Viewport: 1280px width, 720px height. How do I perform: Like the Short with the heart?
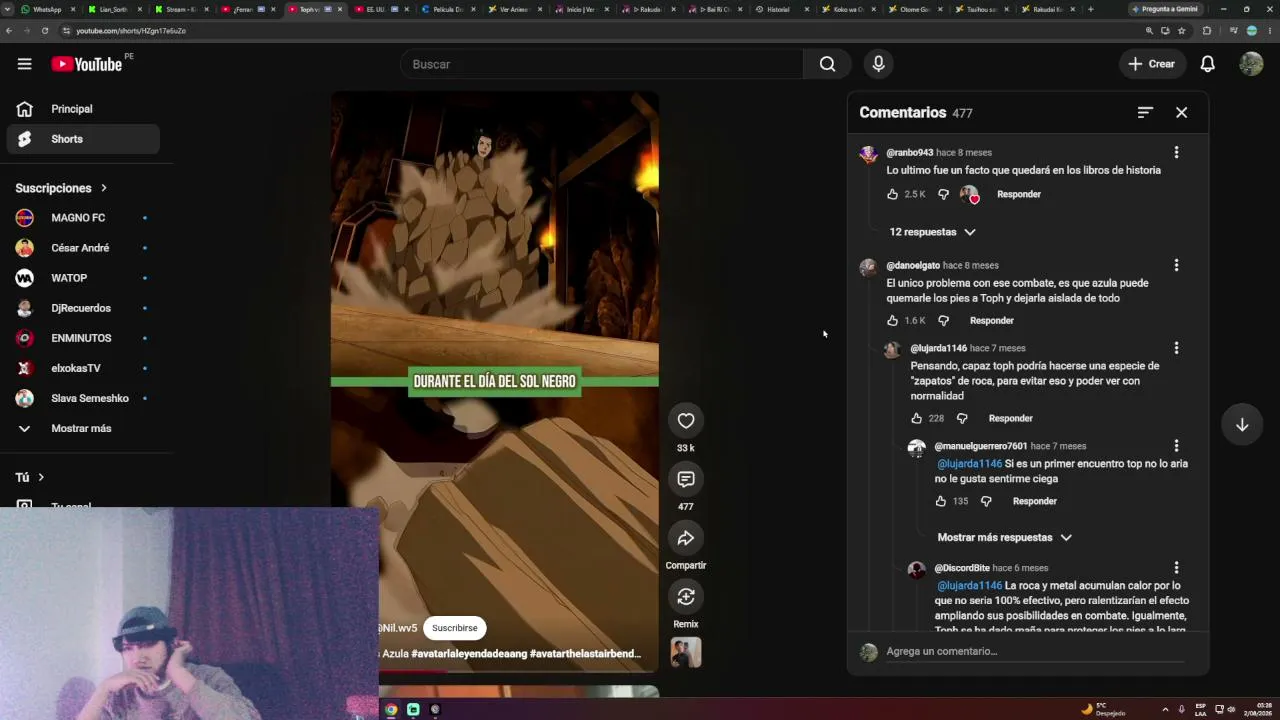click(x=686, y=421)
